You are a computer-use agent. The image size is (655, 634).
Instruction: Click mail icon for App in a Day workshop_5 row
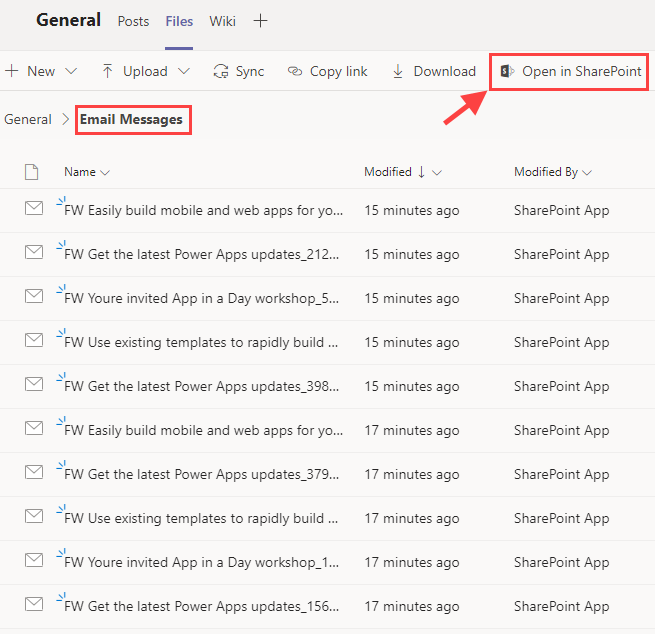34,296
